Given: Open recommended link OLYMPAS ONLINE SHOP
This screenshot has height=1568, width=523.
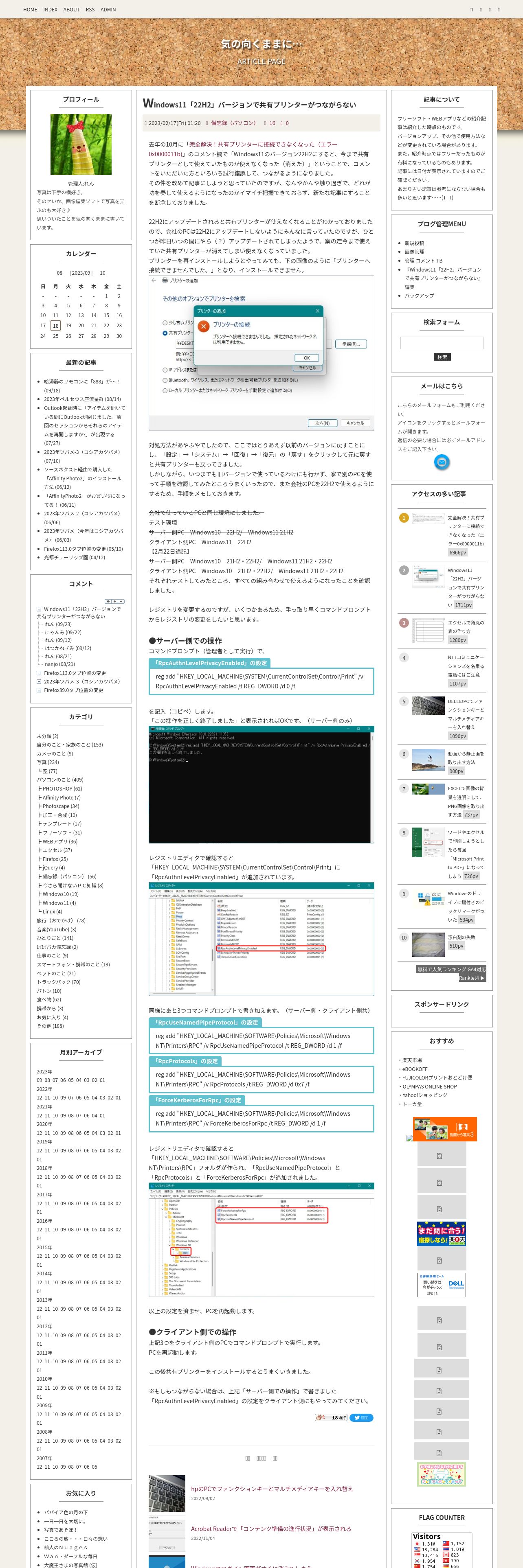Looking at the screenshot, I should coord(429,1086).
